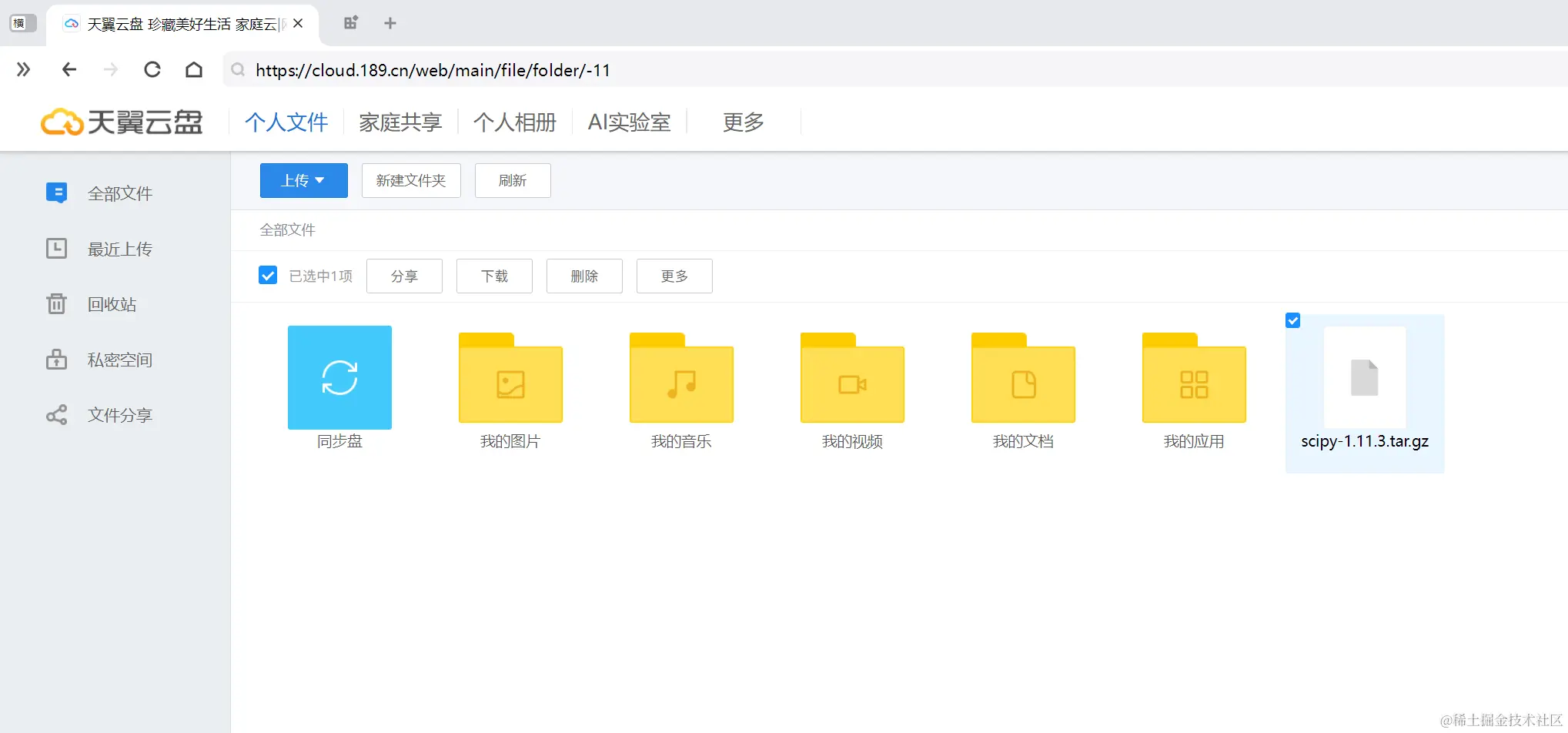Viewport: 1568px width, 733px height.
Task: Click the 下载 button
Action: pos(494,276)
